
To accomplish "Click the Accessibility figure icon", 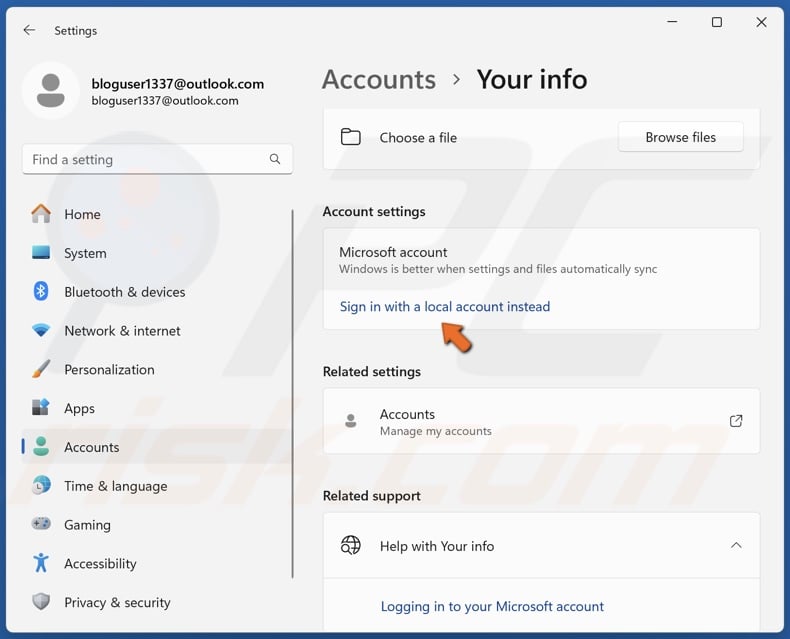I will click(41, 563).
